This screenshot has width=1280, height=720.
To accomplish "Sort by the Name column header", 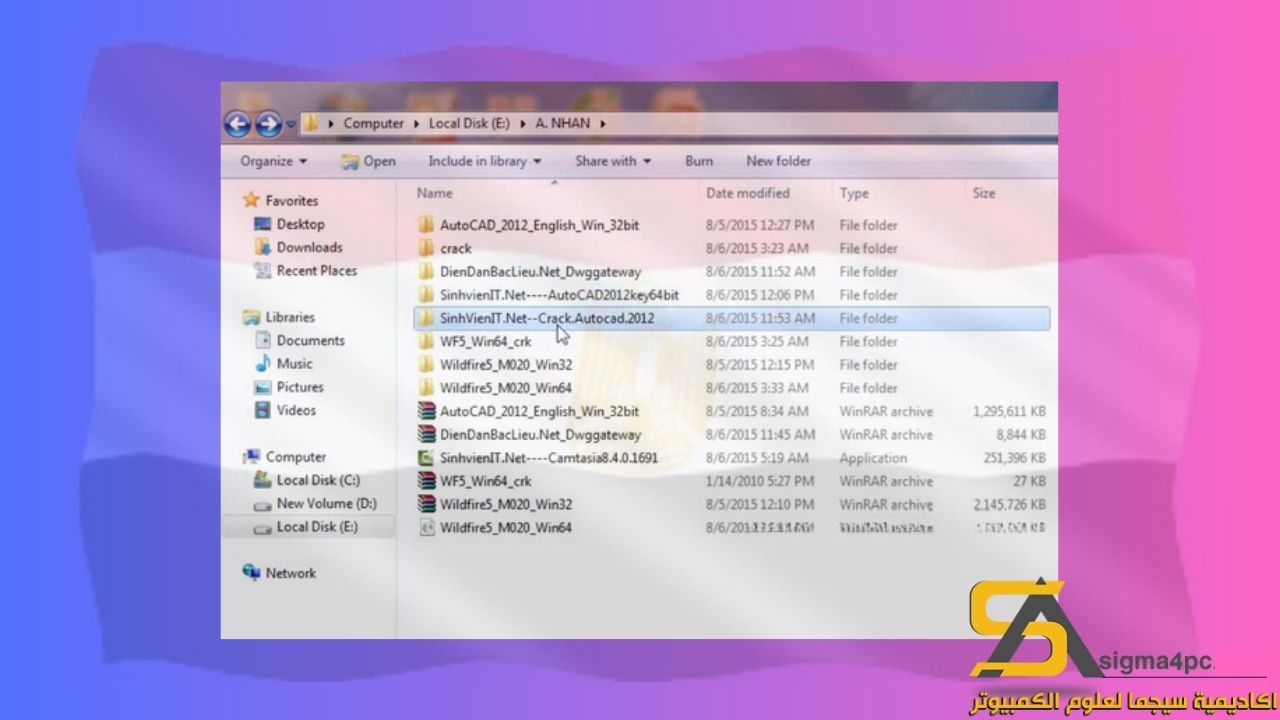I will coord(434,193).
